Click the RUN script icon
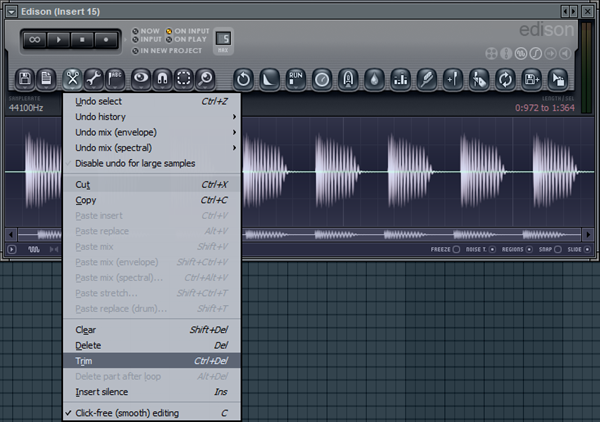600x422 pixels. pos(295,77)
